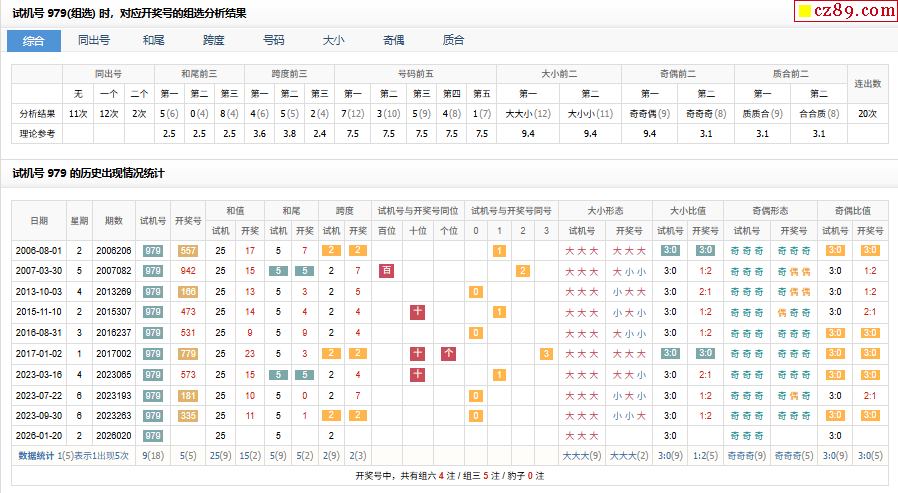Screen dimensions: 898x493
Task: Click the period number 2023193 cell
Action: (113, 395)
